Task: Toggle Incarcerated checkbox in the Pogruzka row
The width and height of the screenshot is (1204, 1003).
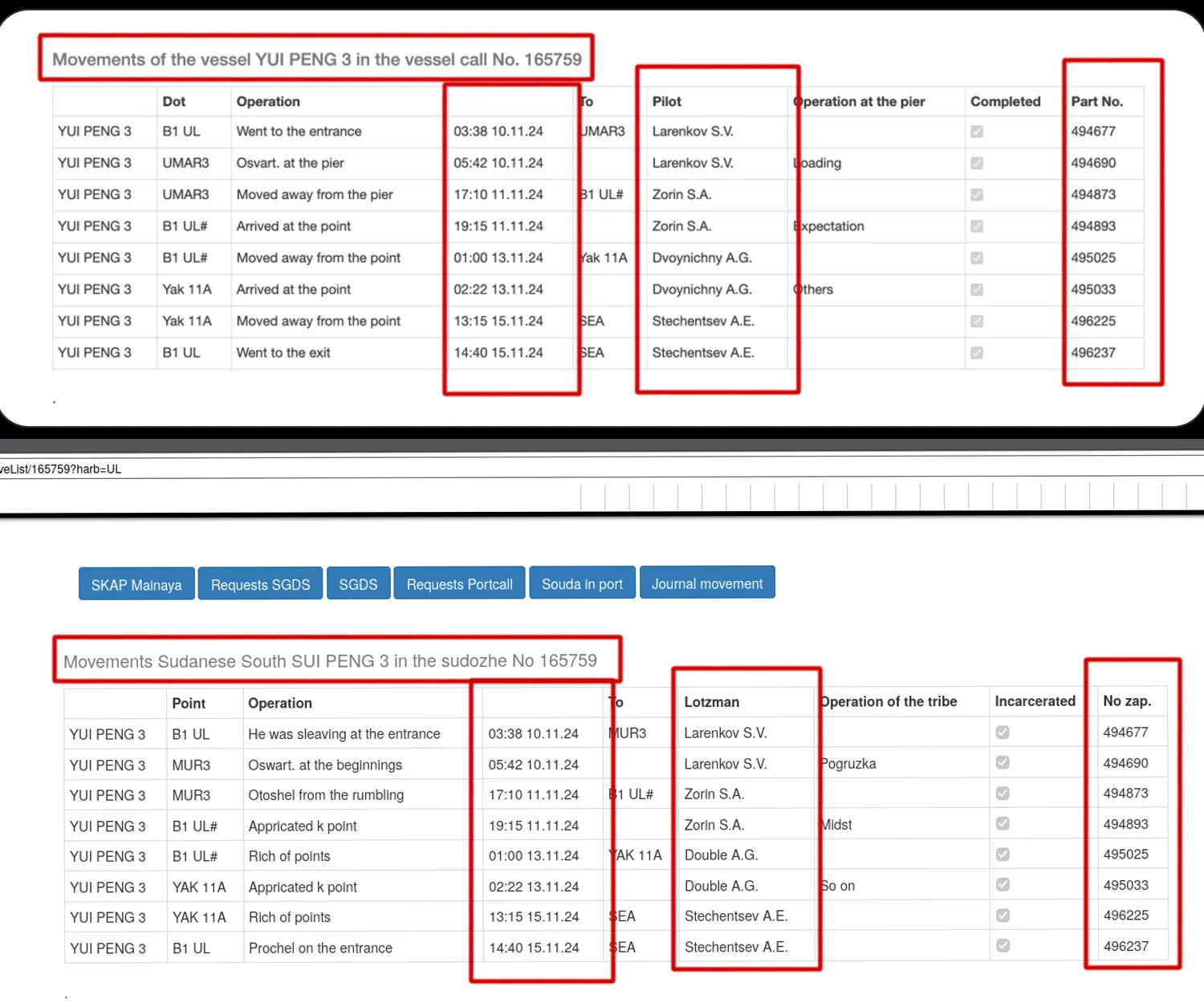Action: 1003,762
